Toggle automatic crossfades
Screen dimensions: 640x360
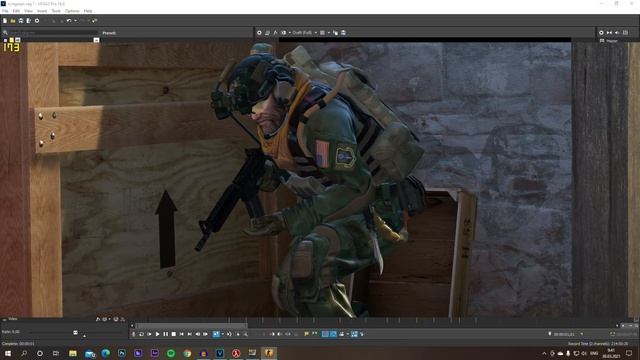tap(333, 334)
